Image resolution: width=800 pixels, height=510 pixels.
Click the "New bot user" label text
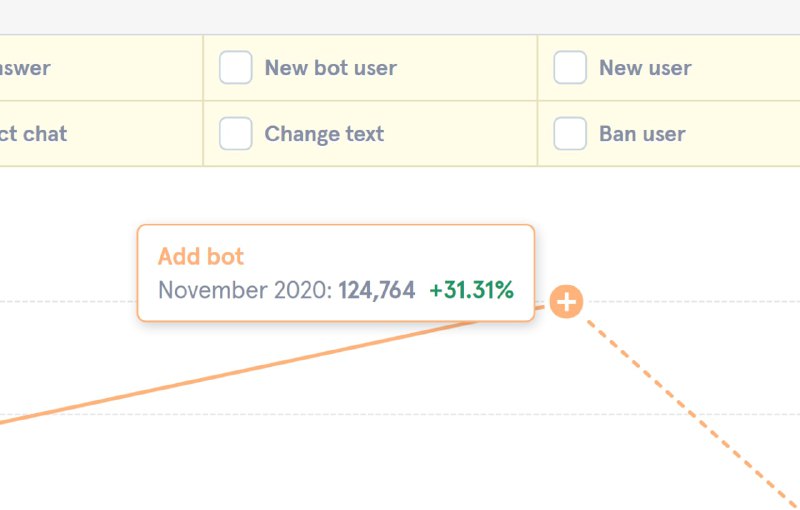pos(330,68)
